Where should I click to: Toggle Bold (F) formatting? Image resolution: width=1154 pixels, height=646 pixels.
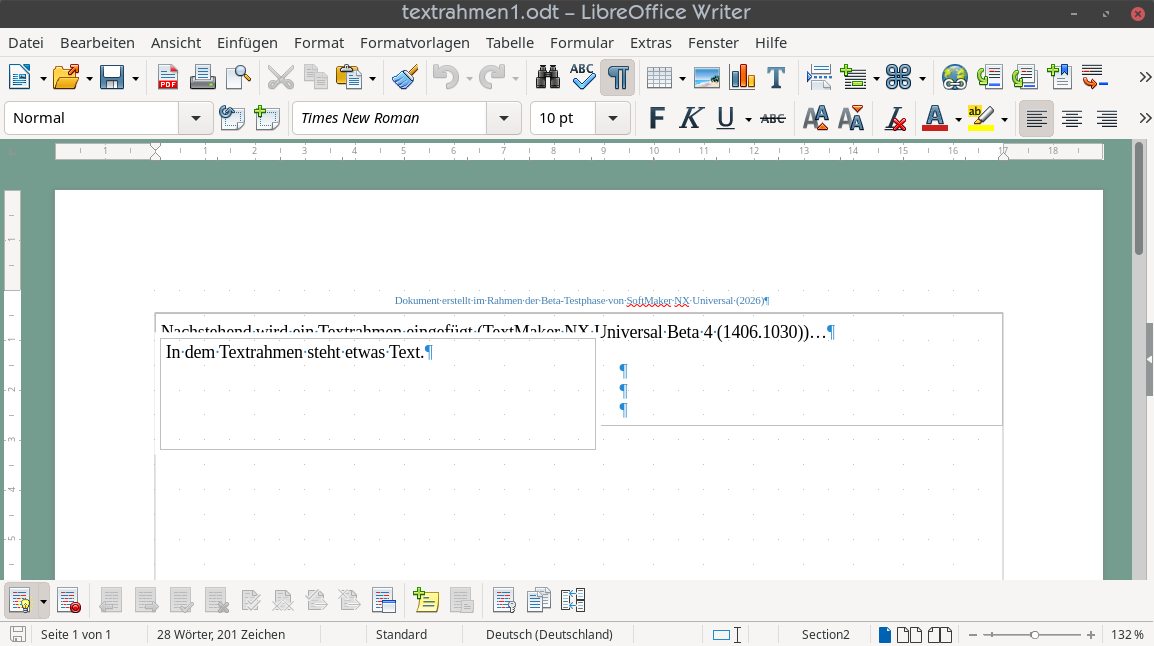click(x=656, y=118)
